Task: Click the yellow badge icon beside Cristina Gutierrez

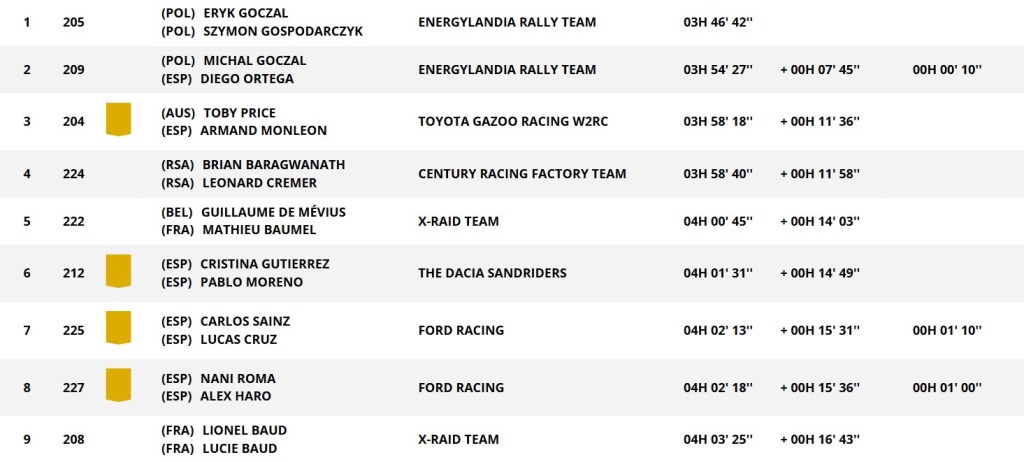Action: (119, 272)
